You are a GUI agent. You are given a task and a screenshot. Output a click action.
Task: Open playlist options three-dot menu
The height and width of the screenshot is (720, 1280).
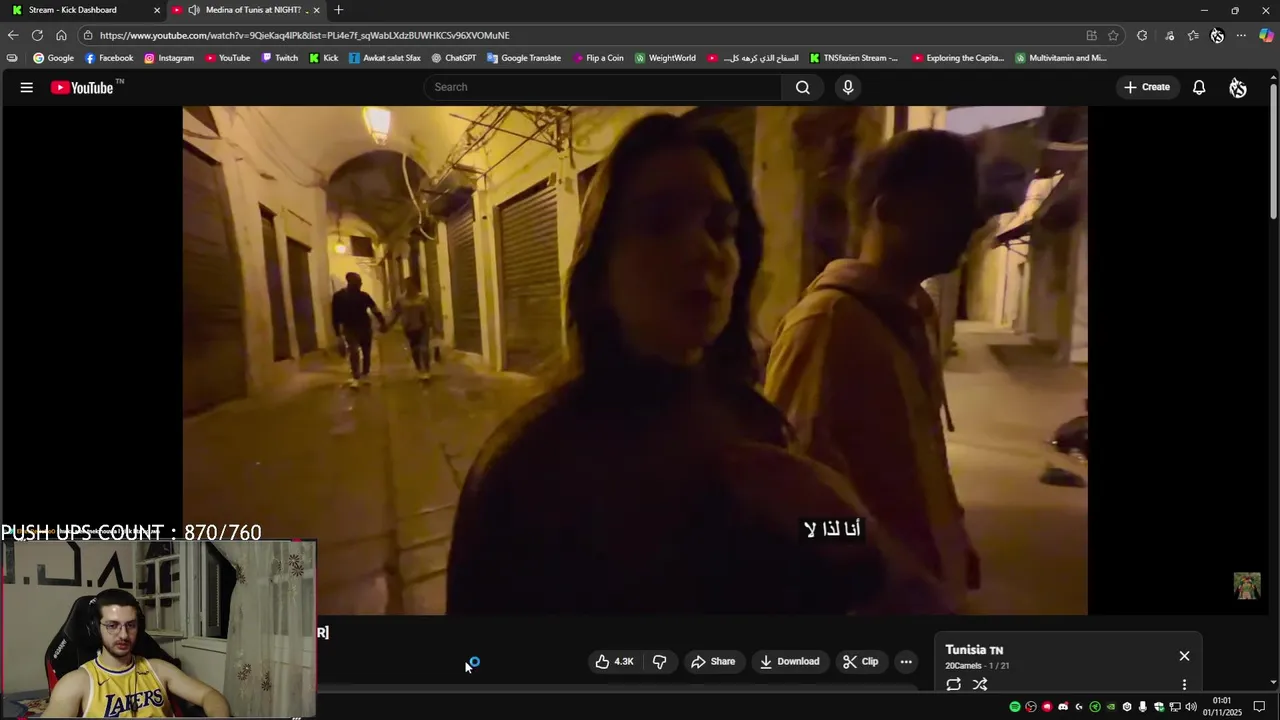point(1184,685)
